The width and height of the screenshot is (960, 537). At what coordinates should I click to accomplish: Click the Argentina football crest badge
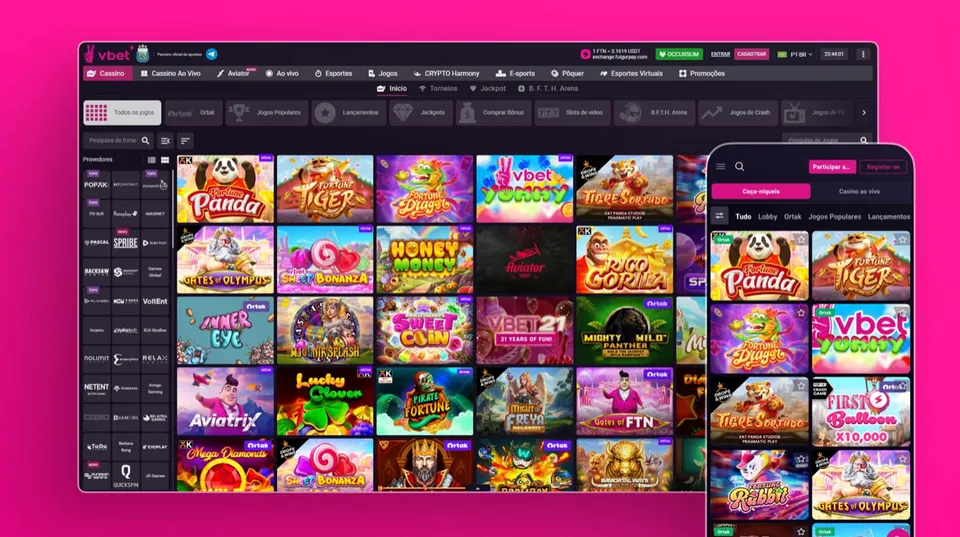pos(143,54)
